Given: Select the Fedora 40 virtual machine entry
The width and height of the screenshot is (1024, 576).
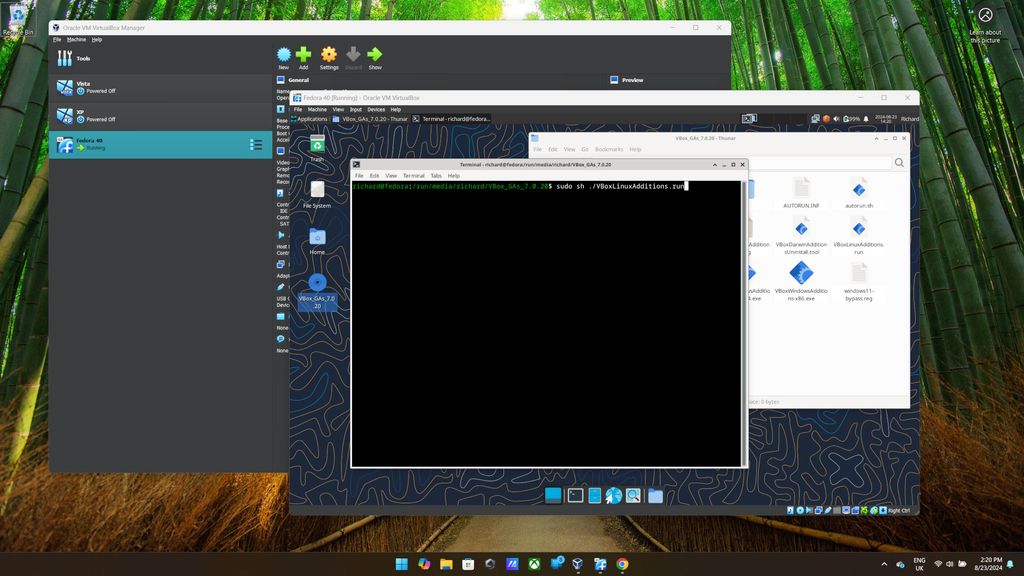Looking at the screenshot, I should pyautogui.click(x=161, y=144).
